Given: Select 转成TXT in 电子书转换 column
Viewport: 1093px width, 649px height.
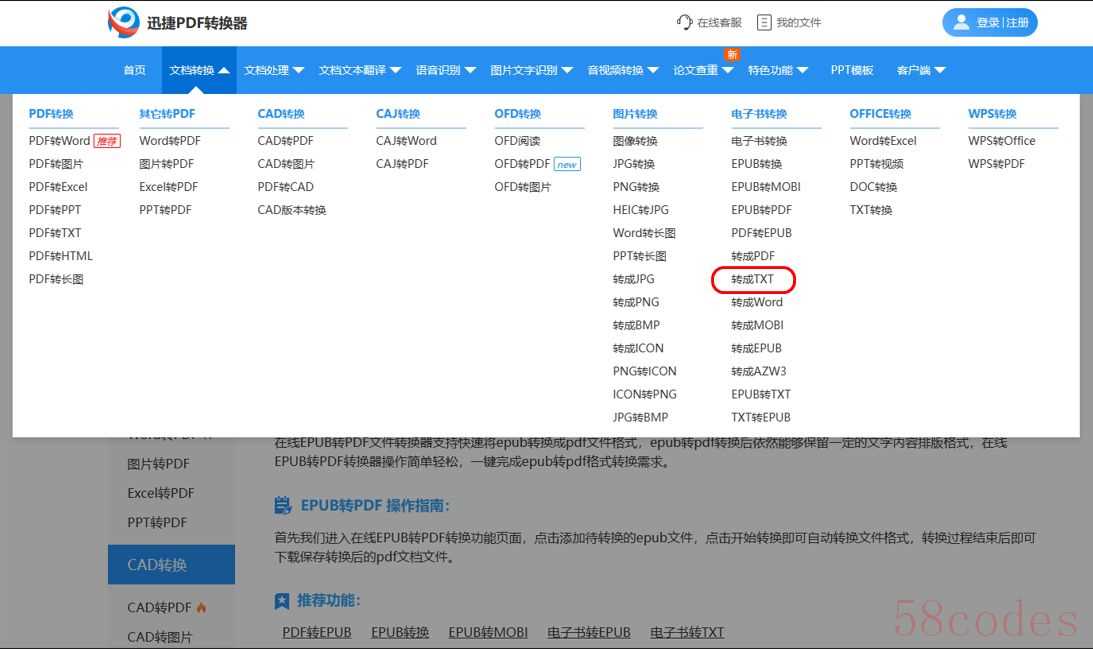Looking at the screenshot, I should [x=752, y=279].
